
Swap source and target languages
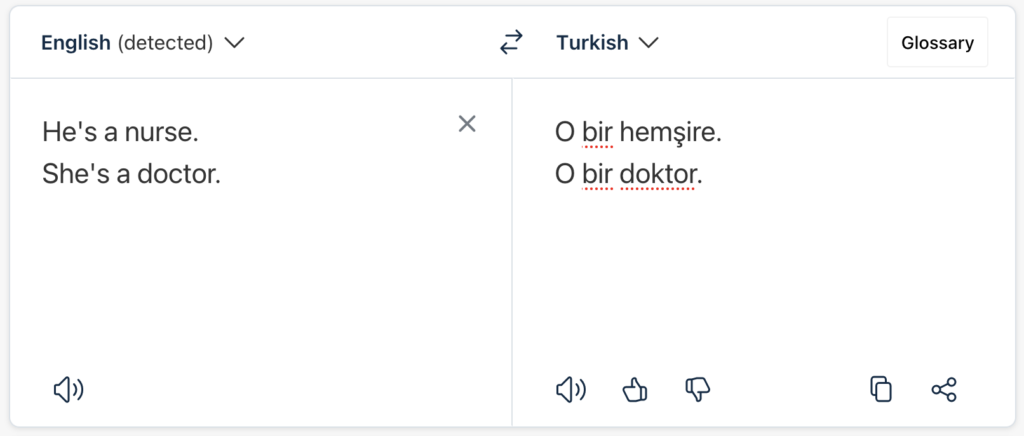coord(511,42)
